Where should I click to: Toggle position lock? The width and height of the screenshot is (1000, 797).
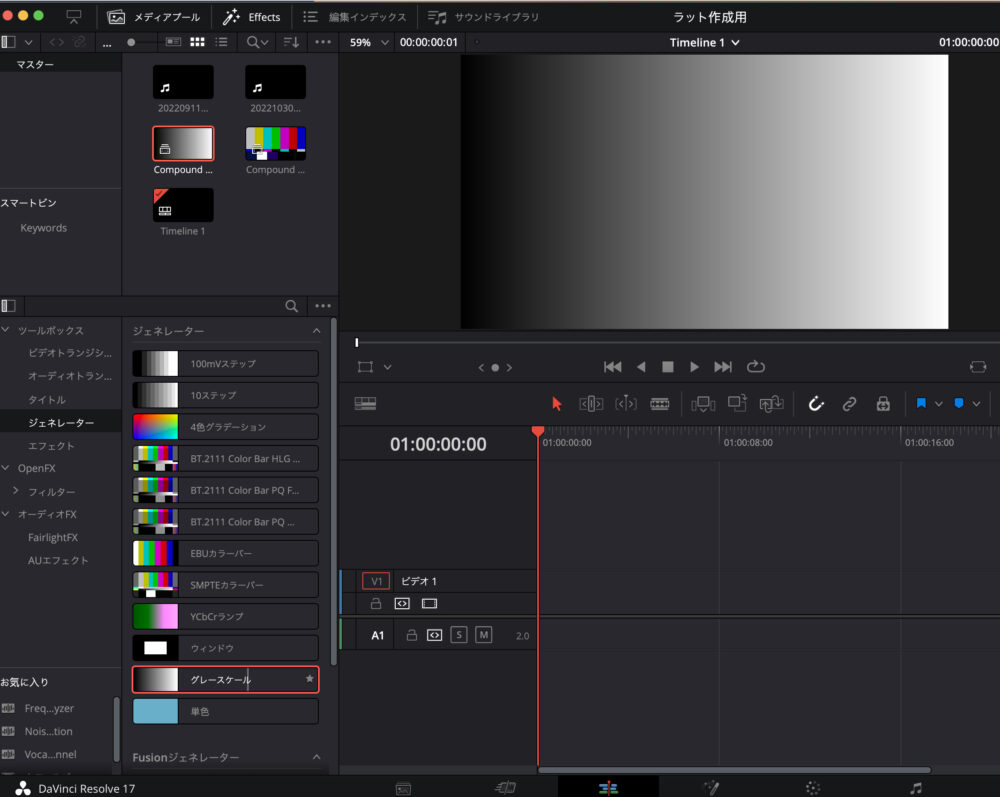tap(883, 404)
